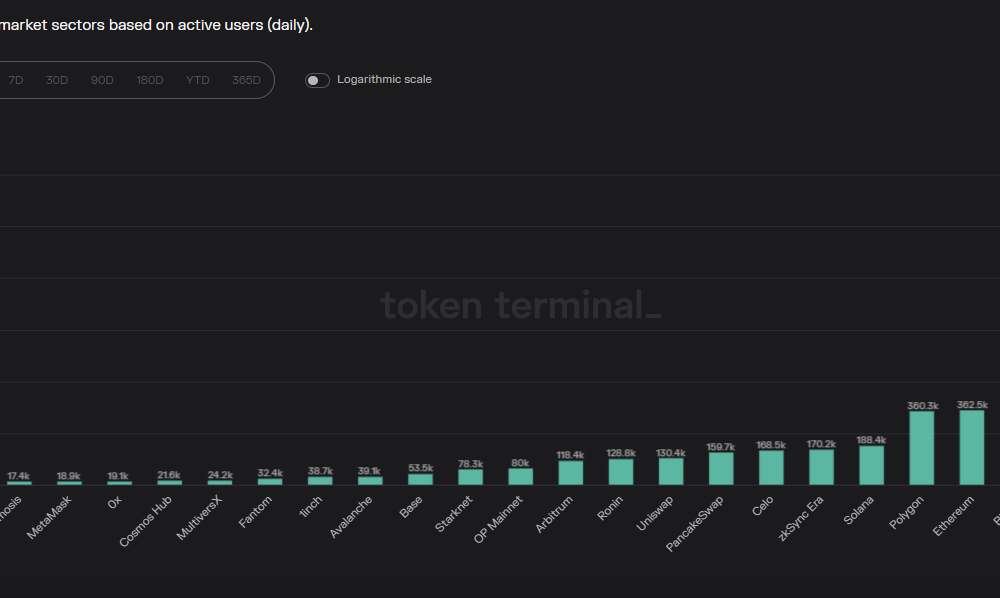This screenshot has width=1000, height=598.
Task: Click the 159.7k value label
Action: tap(721, 447)
